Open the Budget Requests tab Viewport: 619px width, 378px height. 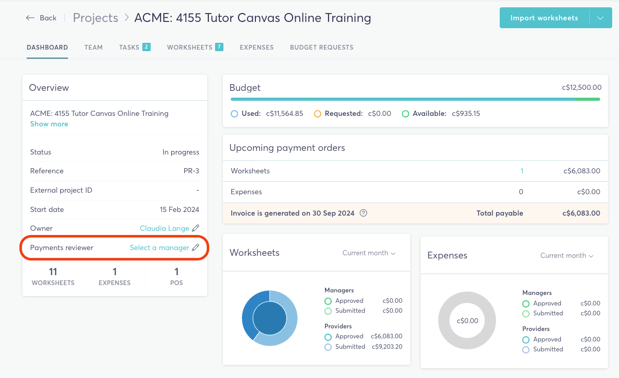[321, 47]
